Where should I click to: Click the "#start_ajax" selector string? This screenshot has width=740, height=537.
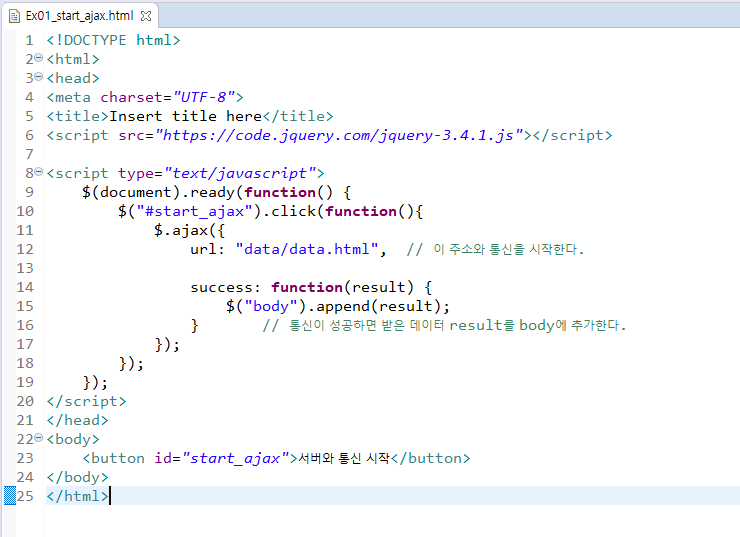pyautogui.click(x=194, y=211)
